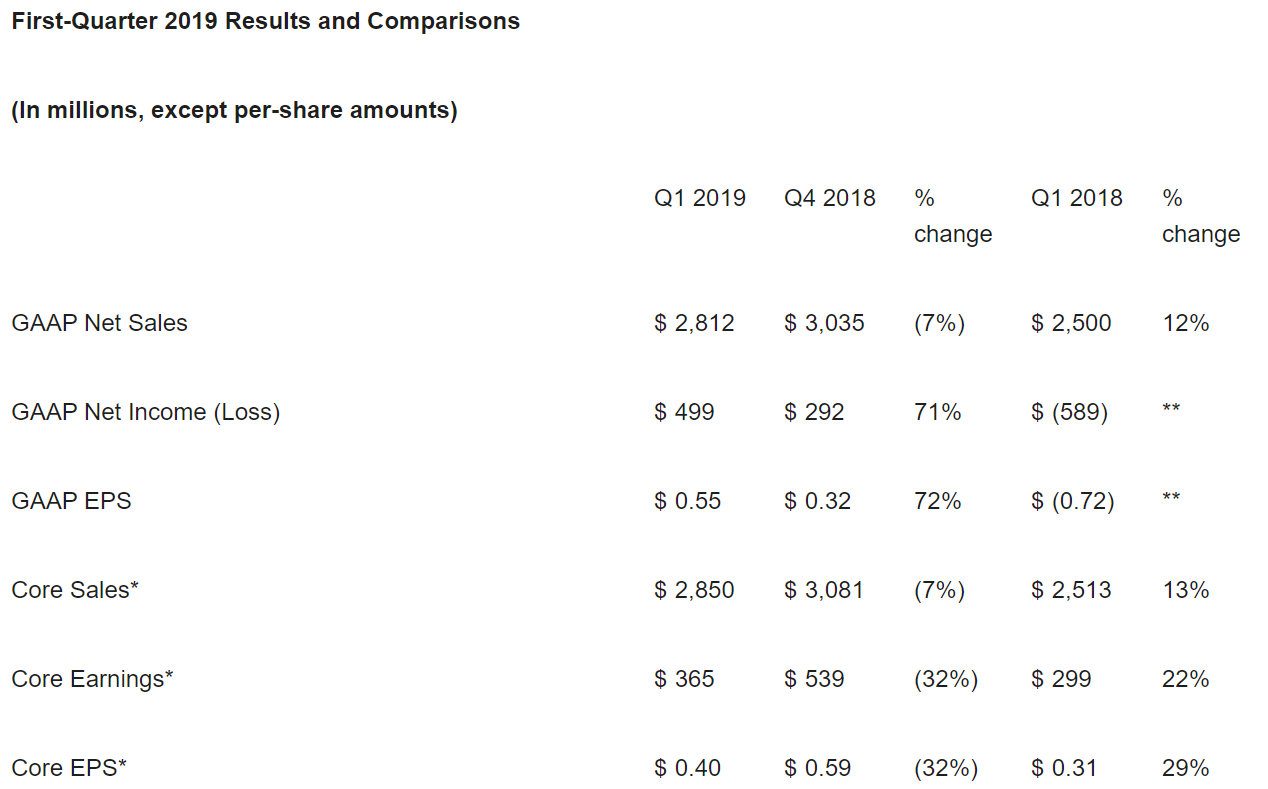Select the Q1 2018 column header
Screen dimensions: 1268x789
coord(1076,198)
